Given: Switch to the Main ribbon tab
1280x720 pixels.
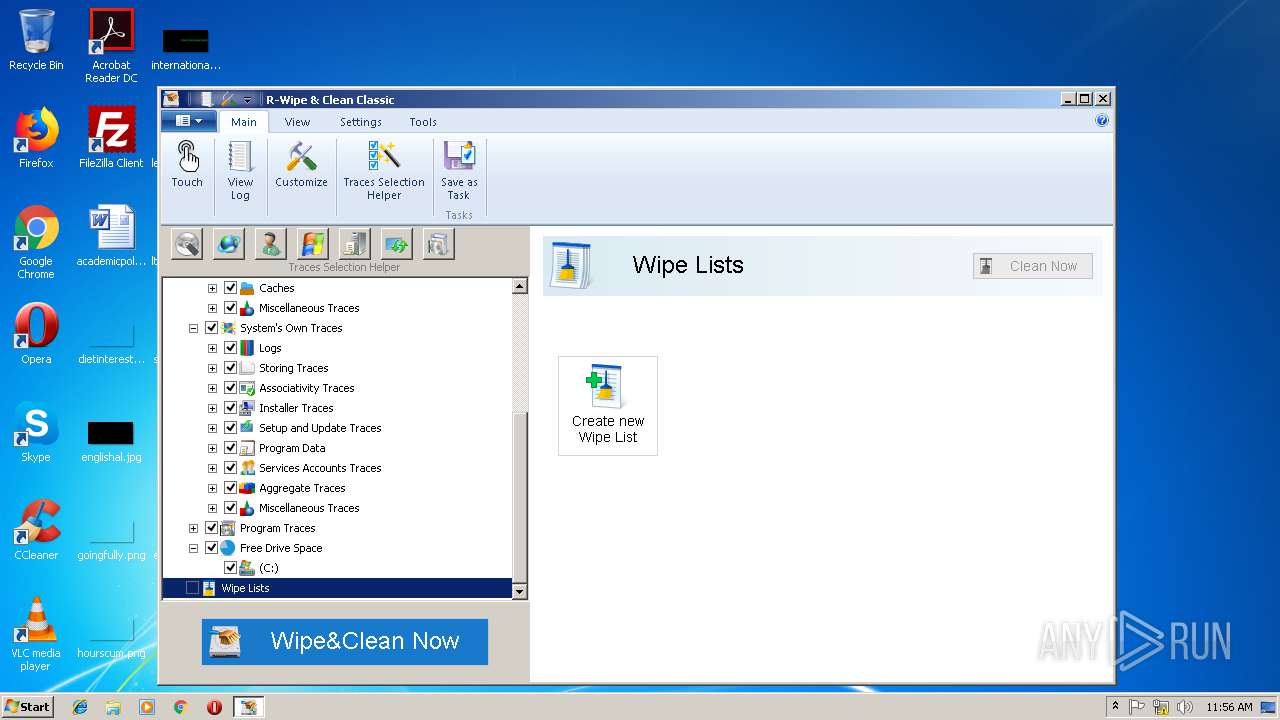Looking at the screenshot, I should (x=244, y=122).
